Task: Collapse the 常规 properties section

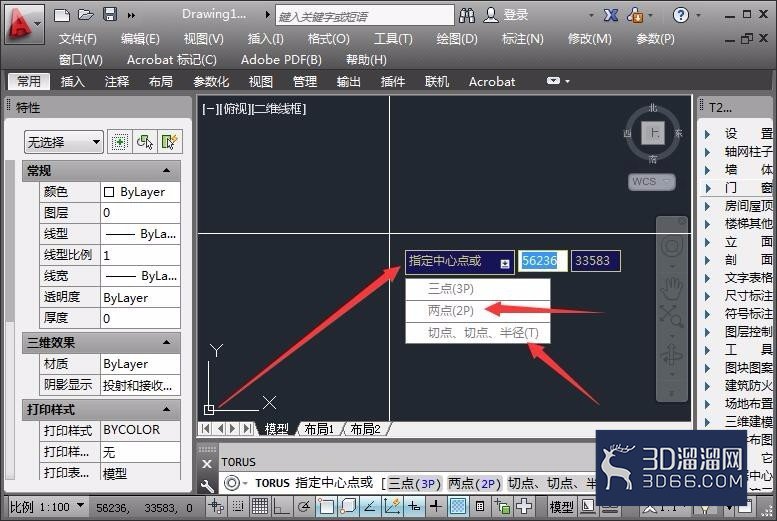Action: (166, 171)
